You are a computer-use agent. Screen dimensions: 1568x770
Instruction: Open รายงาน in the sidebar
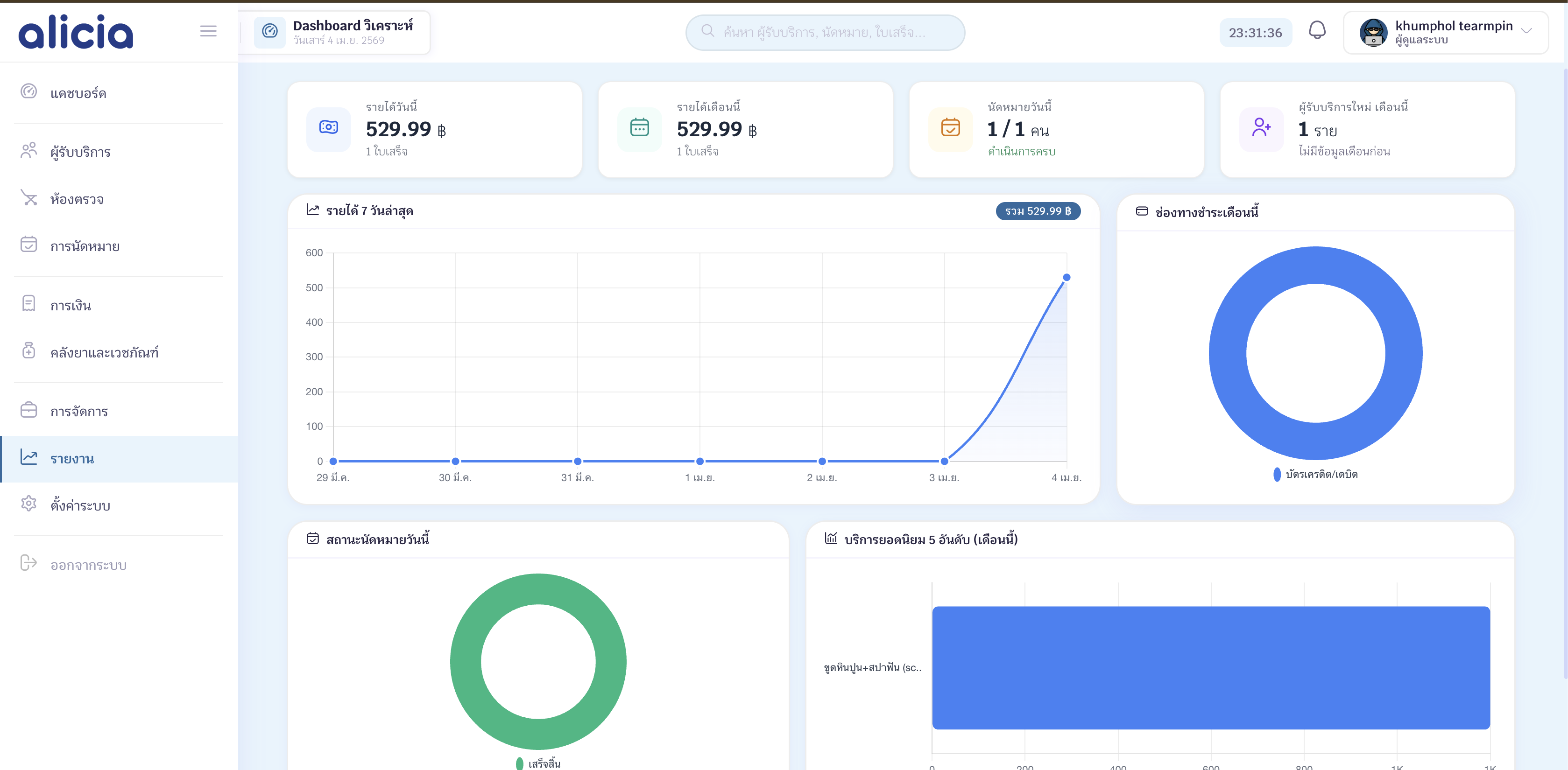click(x=72, y=459)
